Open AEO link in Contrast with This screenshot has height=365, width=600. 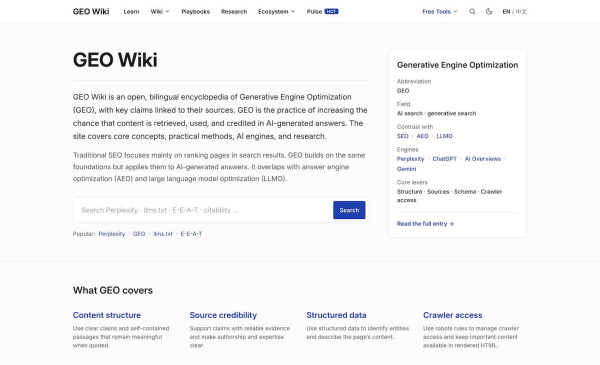pyautogui.click(x=422, y=136)
